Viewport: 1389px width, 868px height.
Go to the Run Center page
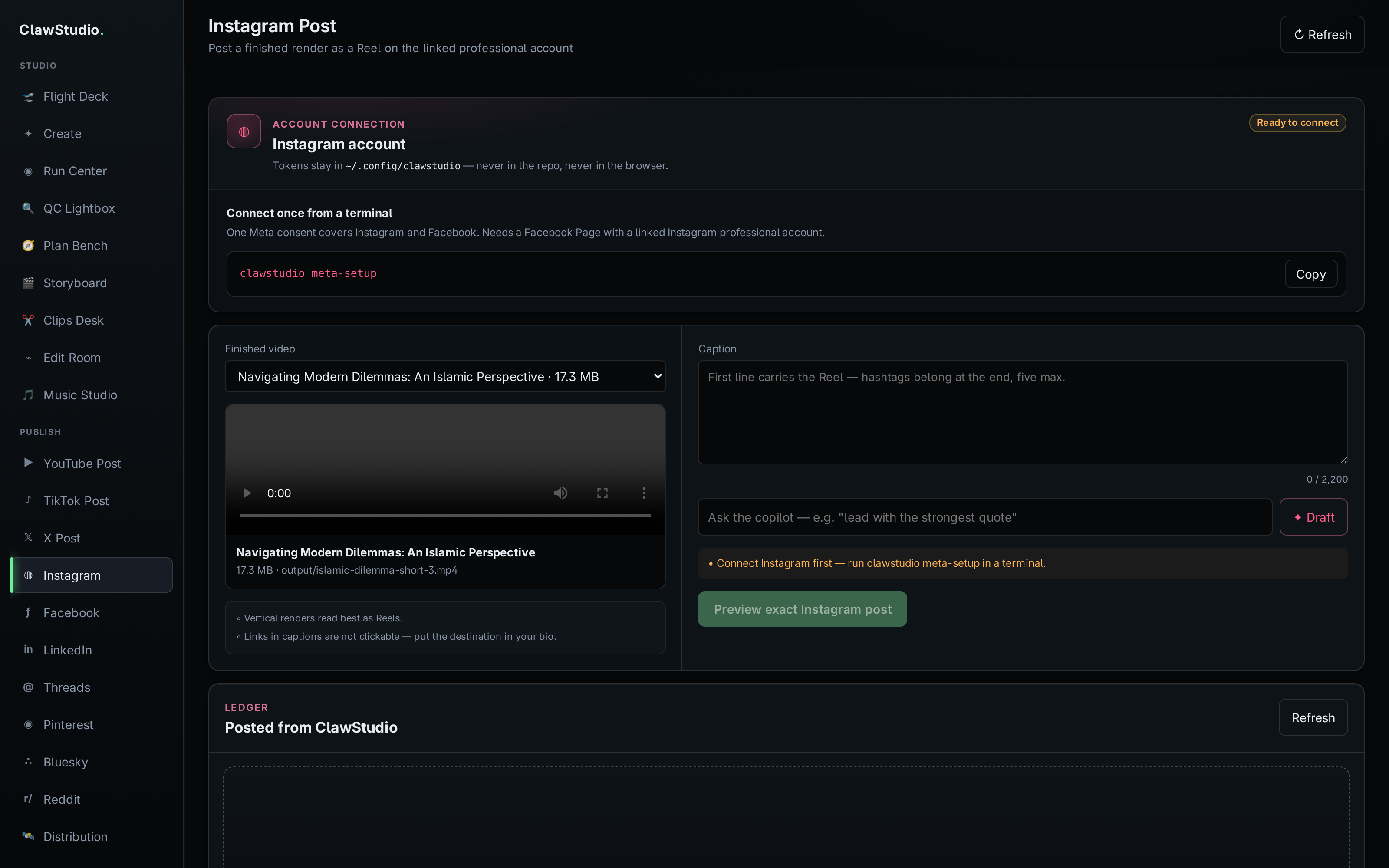(x=92, y=171)
